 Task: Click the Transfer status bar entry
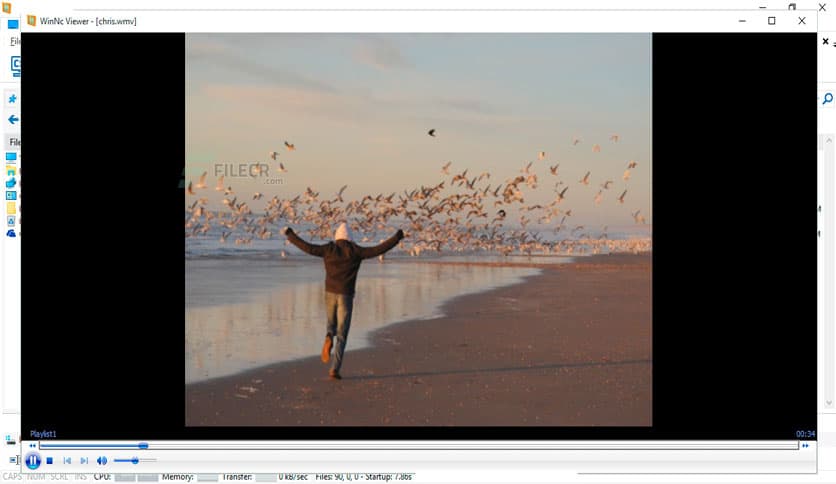pyautogui.click(x=237, y=477)
